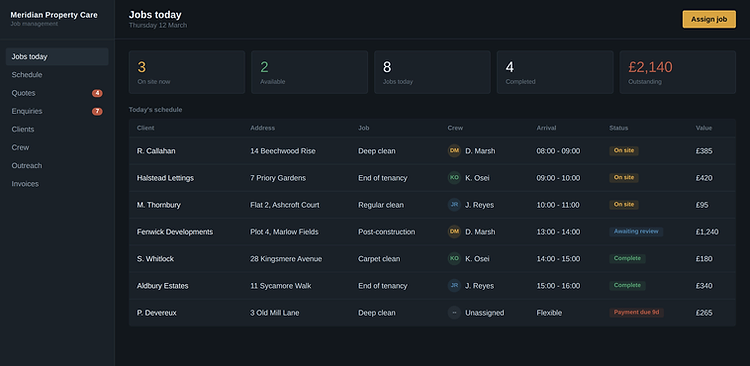Click the Value column header
This screenshot has width=750, height=366.
coord(704,128)
